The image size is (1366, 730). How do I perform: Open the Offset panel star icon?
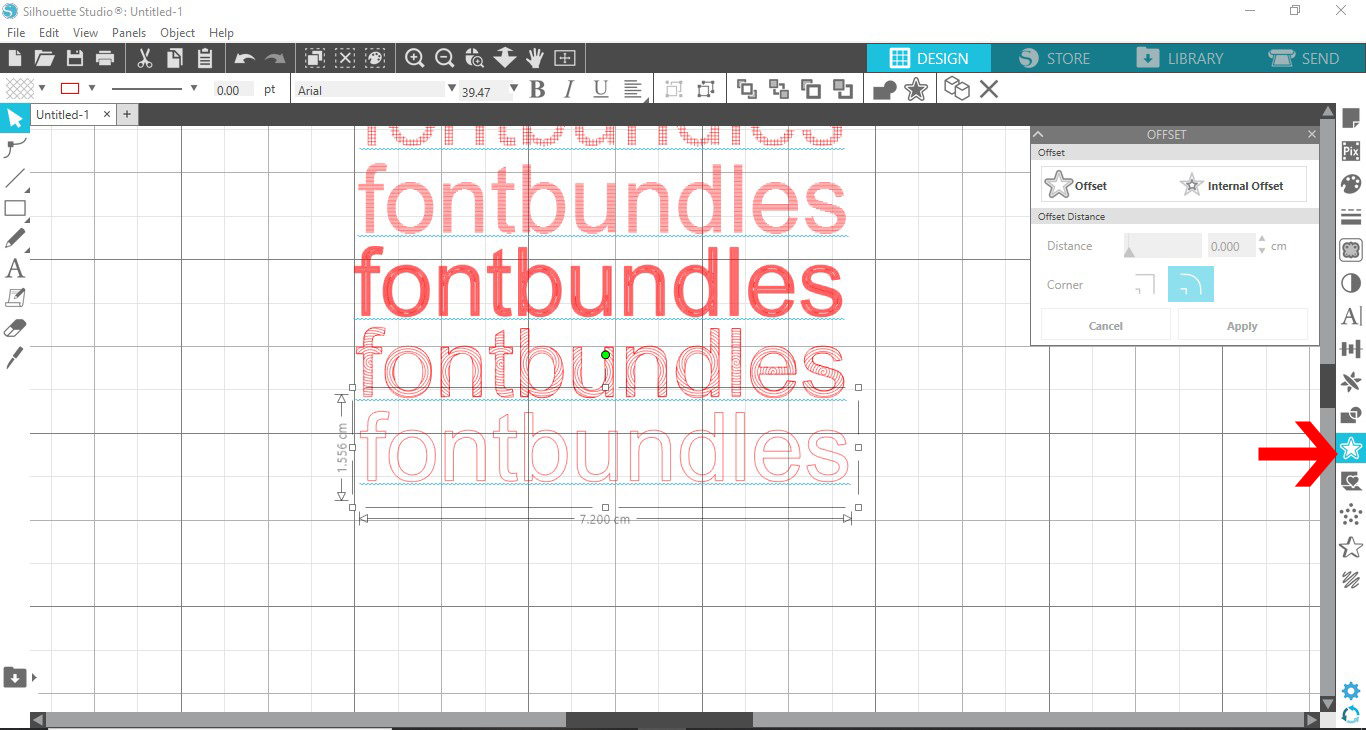point(1351,448)
